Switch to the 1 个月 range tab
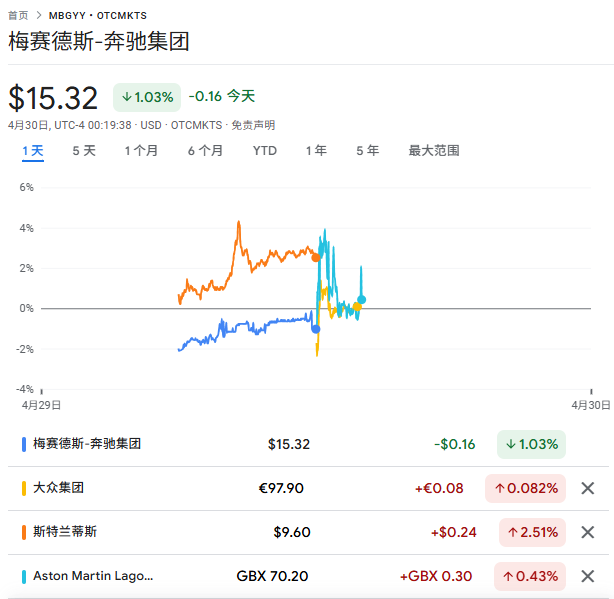Viewport: 614px width, 599px height. pyautogui.click(x=141, y=151)
